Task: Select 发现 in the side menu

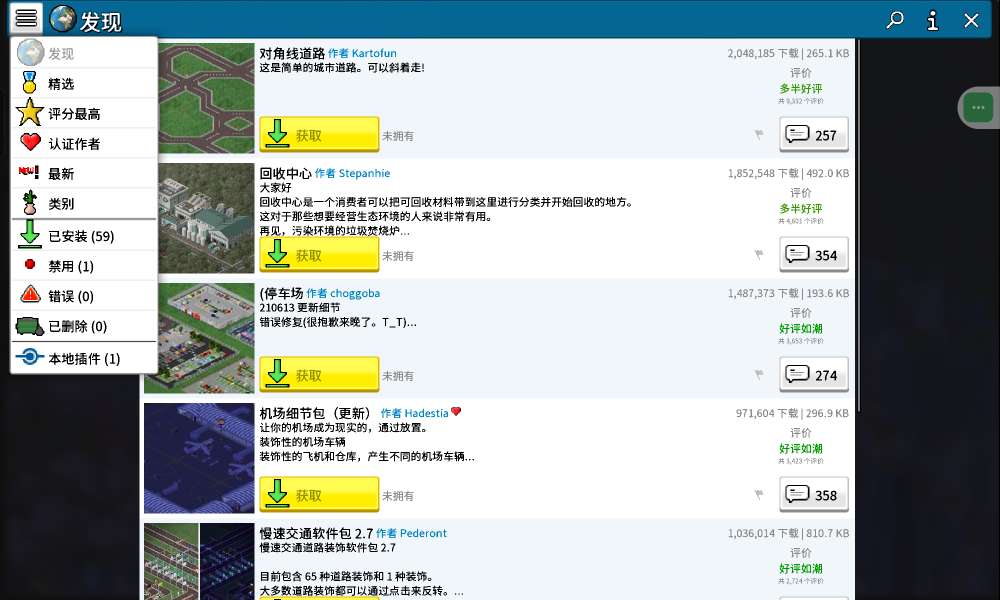Action: coord(84,53)
